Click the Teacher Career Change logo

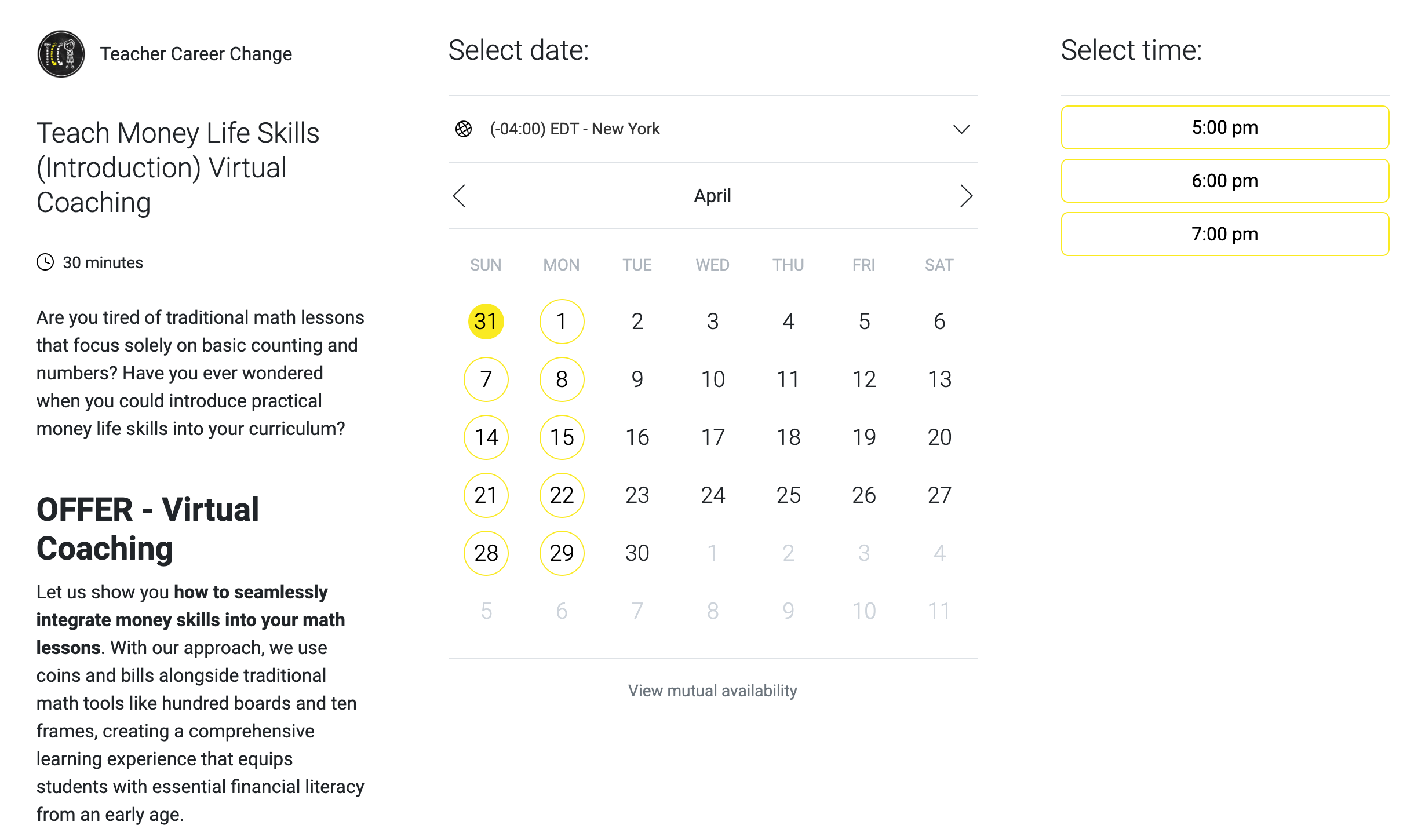click(61, 54)
